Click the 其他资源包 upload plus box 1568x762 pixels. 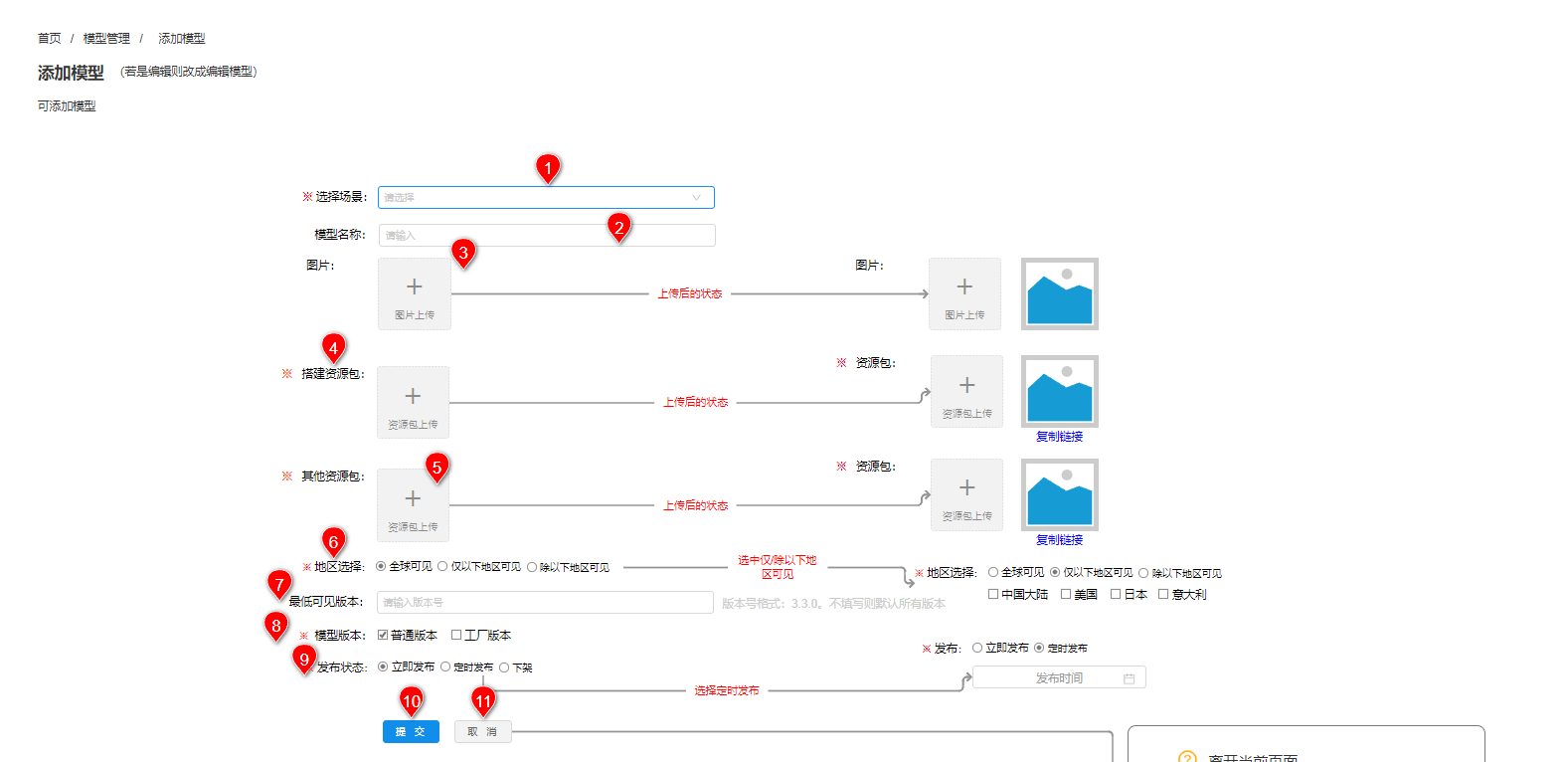413,505
